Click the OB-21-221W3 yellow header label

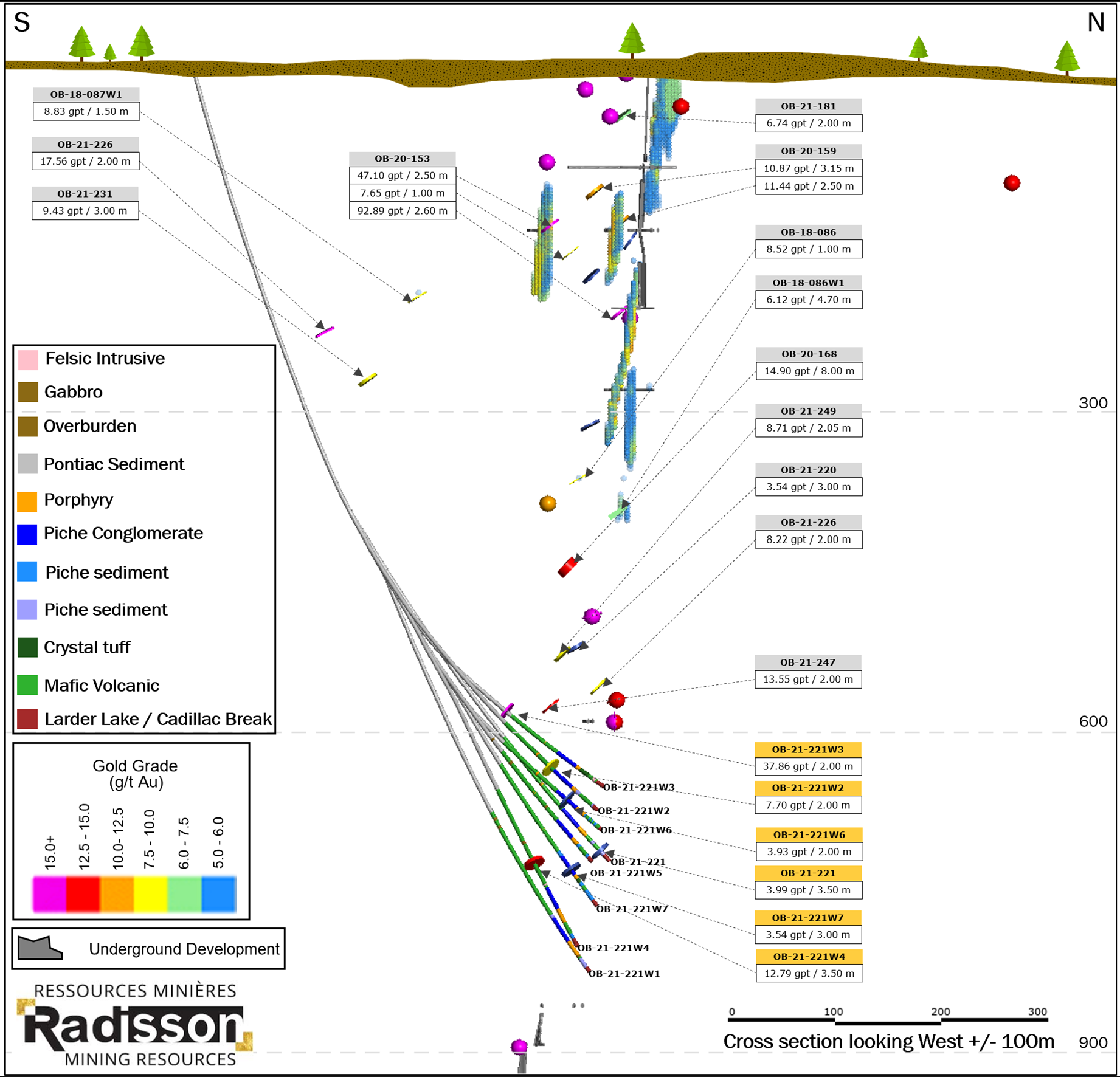tap(807, 749)
